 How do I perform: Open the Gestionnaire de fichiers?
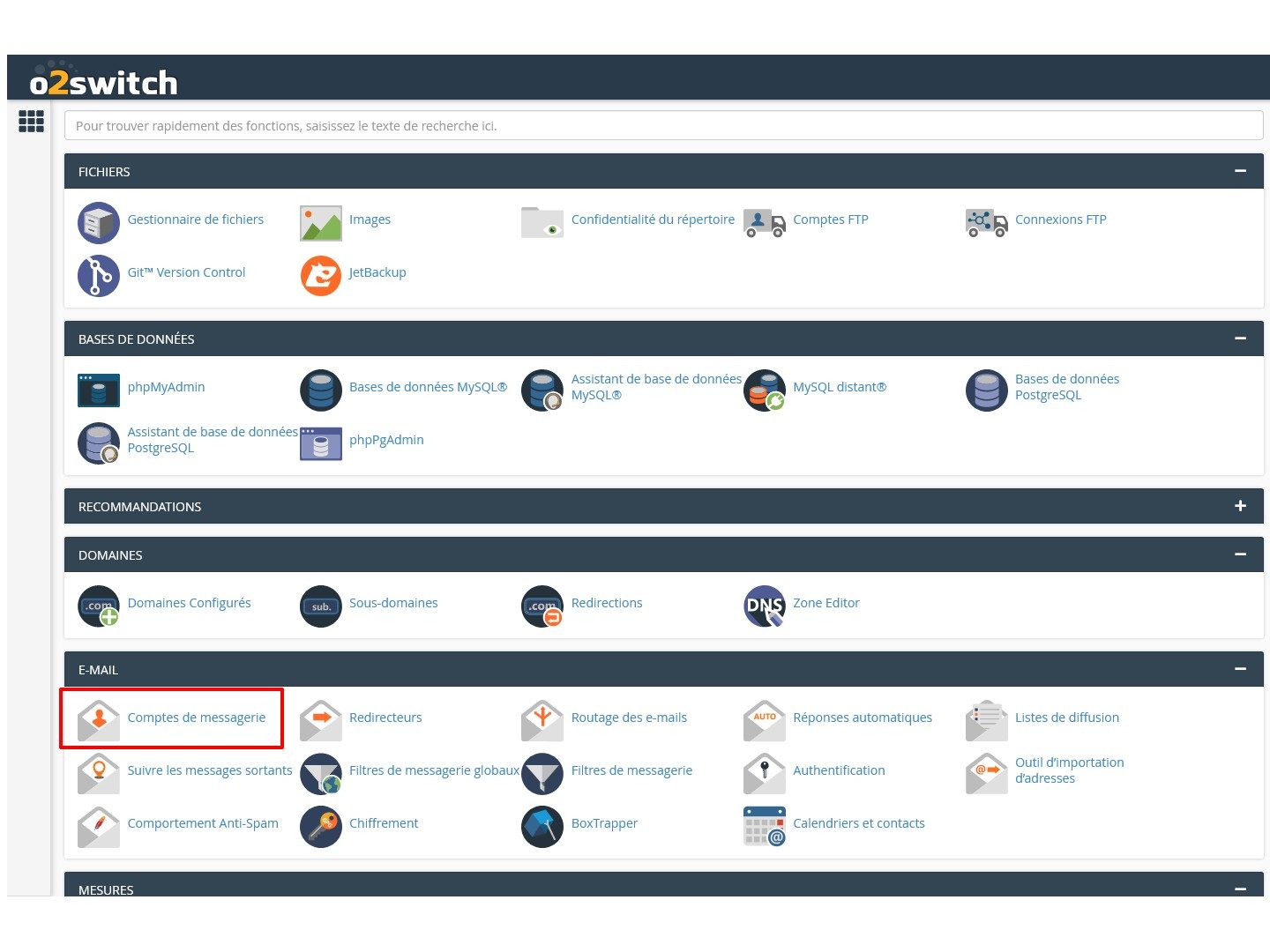pos(196,219)
